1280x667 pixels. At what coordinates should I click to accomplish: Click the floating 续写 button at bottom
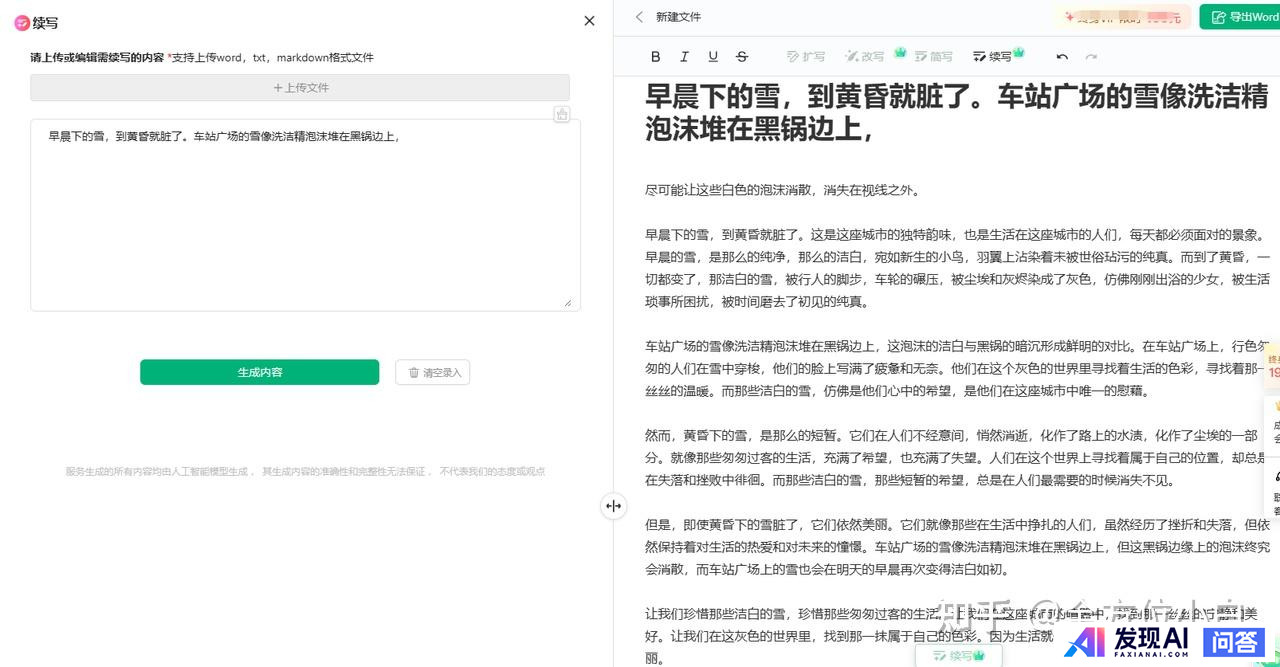click(x=959, y=656)
